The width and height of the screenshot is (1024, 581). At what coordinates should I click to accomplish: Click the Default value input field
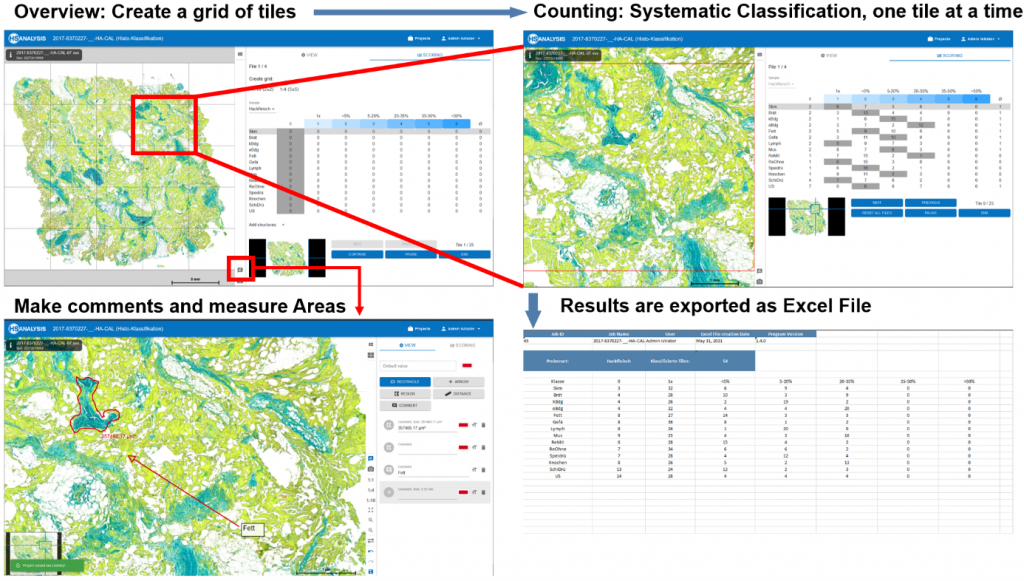pos(418,366)
